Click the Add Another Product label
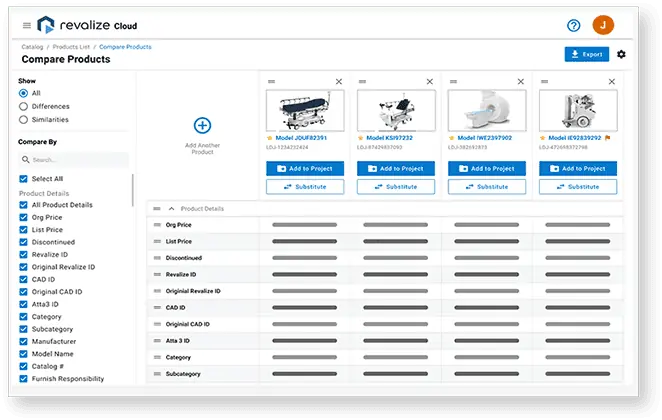The image size is (662, 420). [202, 149]
